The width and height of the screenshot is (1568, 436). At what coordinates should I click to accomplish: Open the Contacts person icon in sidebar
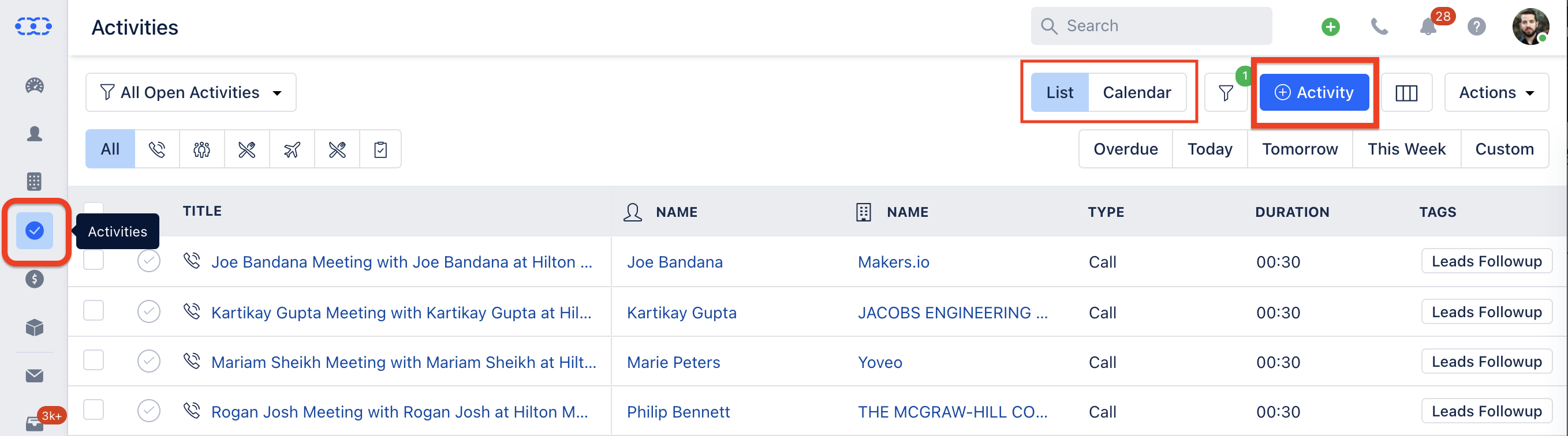(x=35, y=134)
